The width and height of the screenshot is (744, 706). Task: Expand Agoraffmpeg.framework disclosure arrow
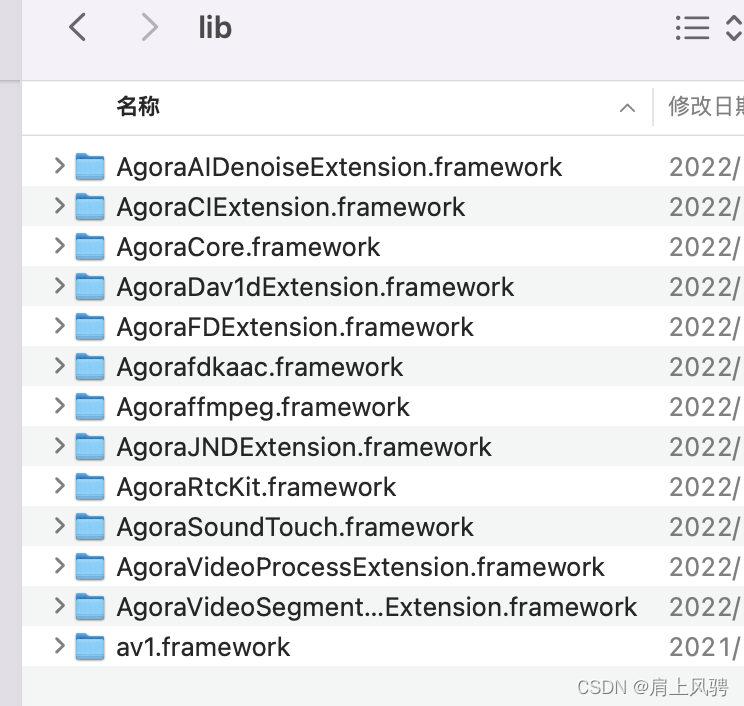pos(59,406)
